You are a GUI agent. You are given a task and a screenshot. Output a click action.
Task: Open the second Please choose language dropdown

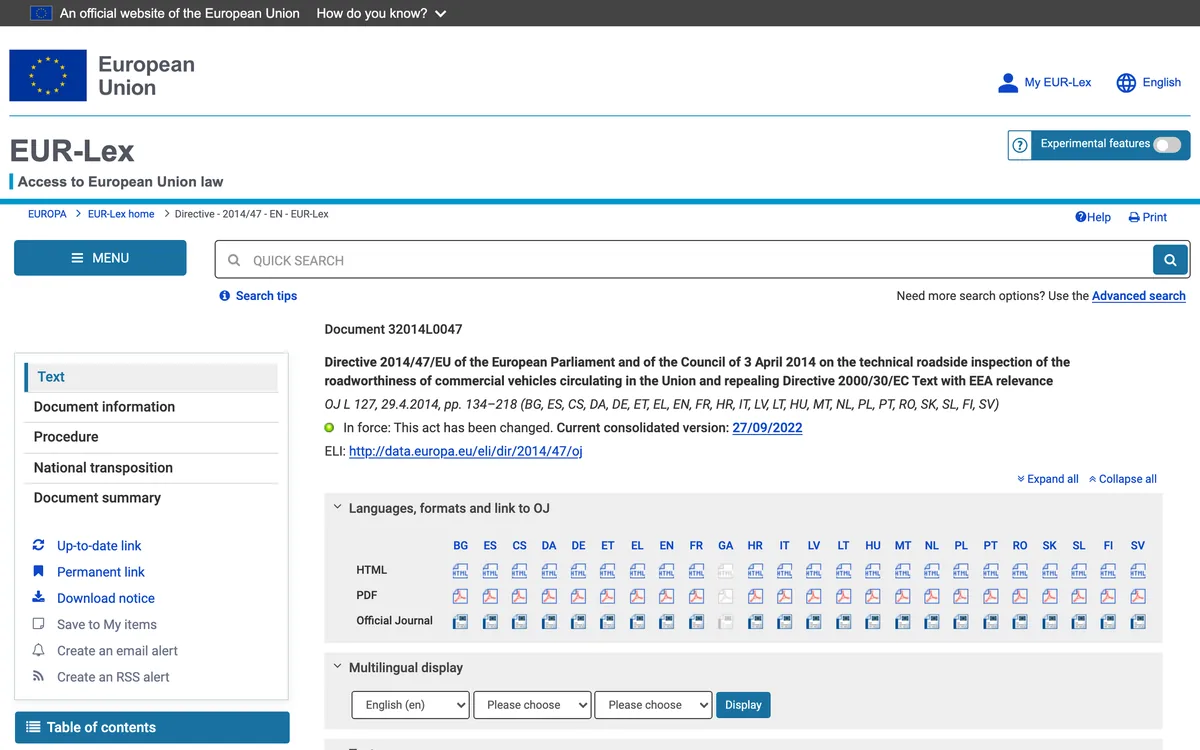(x=532, y=705)
